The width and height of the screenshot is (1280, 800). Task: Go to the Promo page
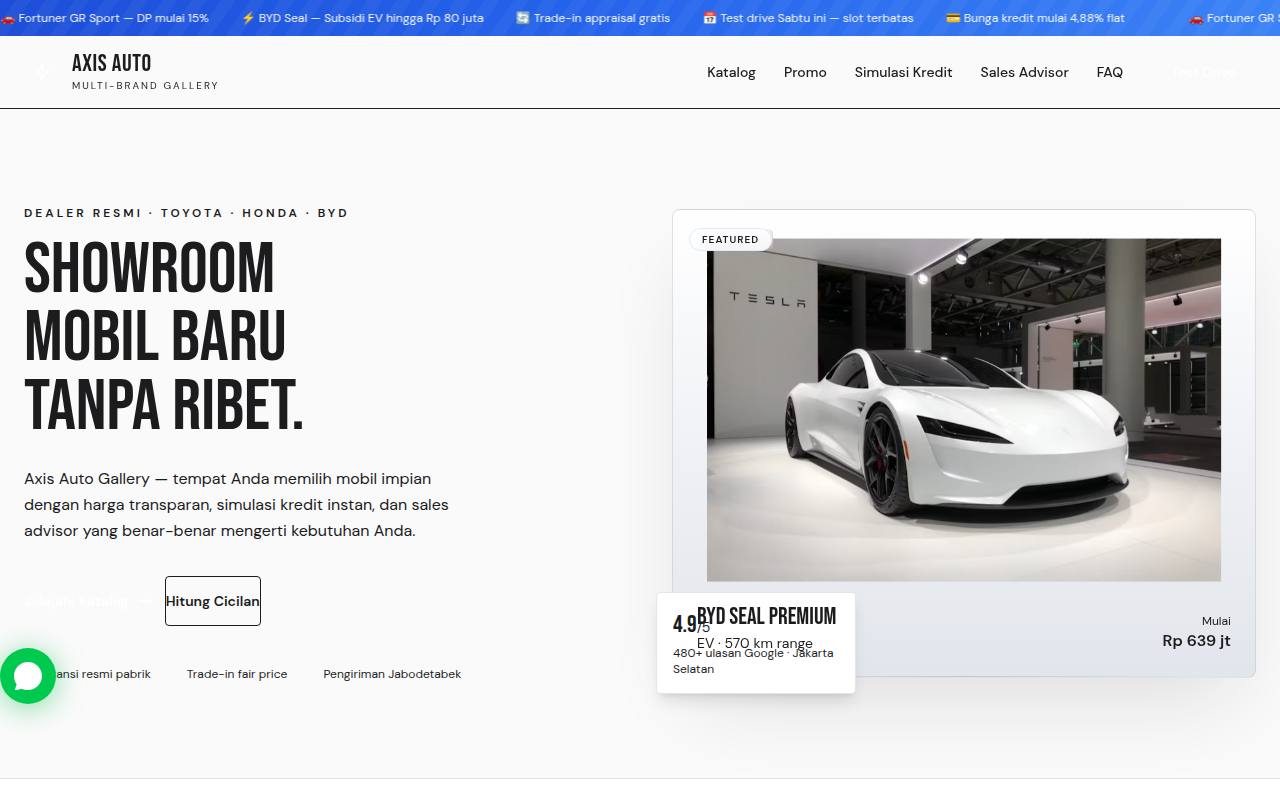click(805, 72)
